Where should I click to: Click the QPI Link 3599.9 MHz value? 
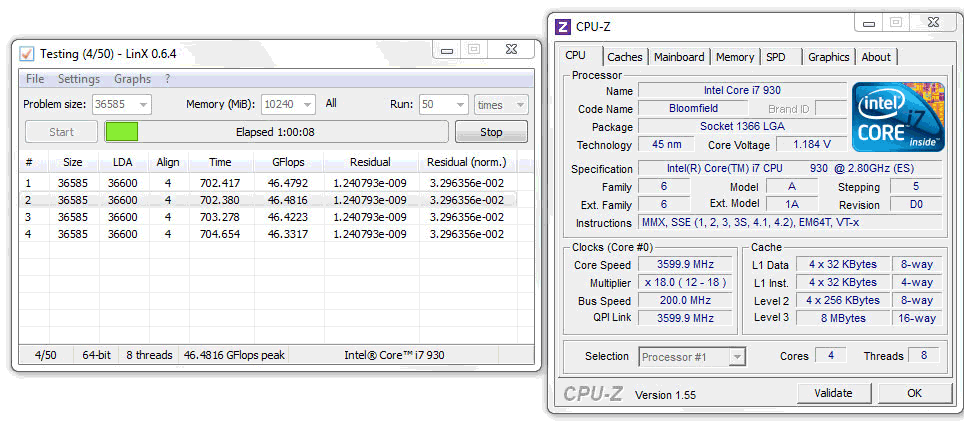tap(685, 318)
